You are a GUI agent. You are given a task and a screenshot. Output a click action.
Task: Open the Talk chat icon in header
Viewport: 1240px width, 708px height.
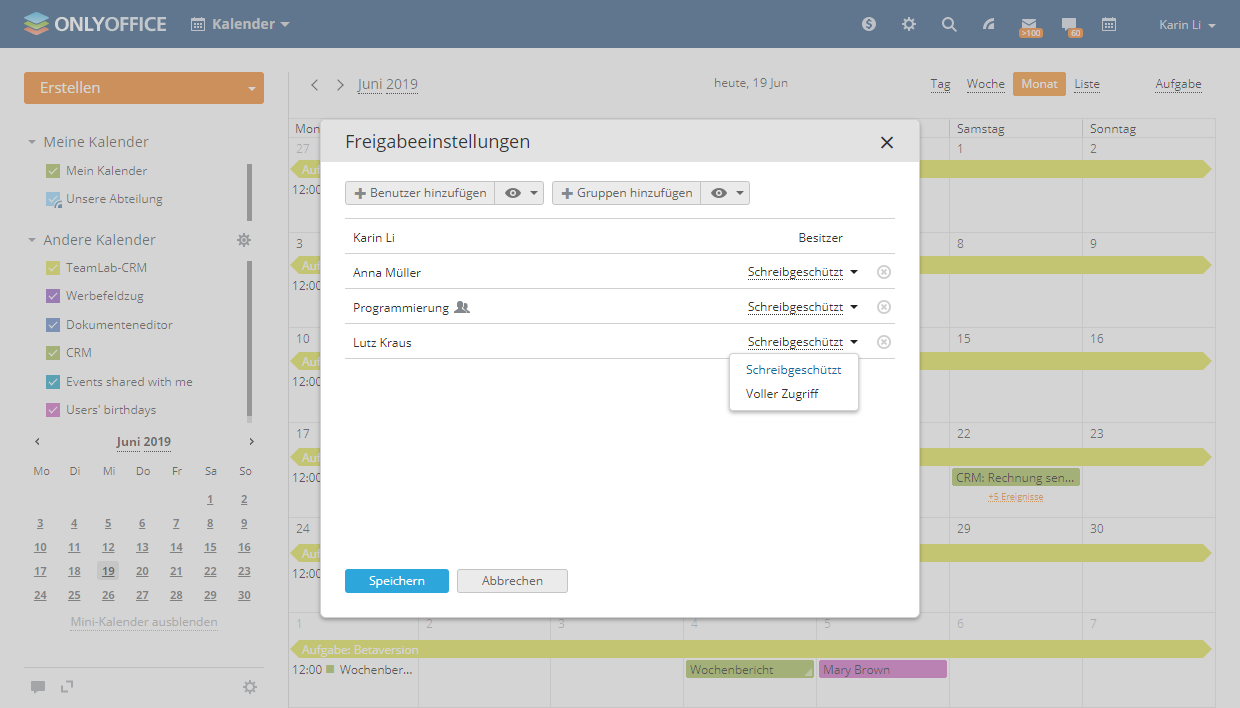coord(1069,25)
